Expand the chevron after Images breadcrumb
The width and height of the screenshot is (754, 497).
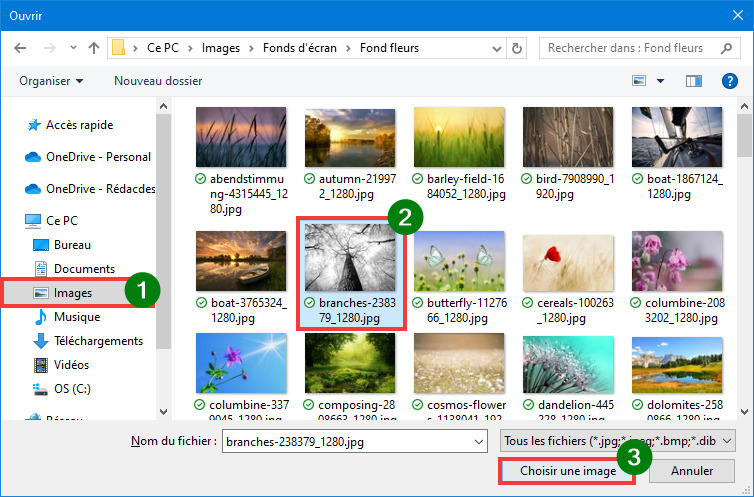[251, 49]
